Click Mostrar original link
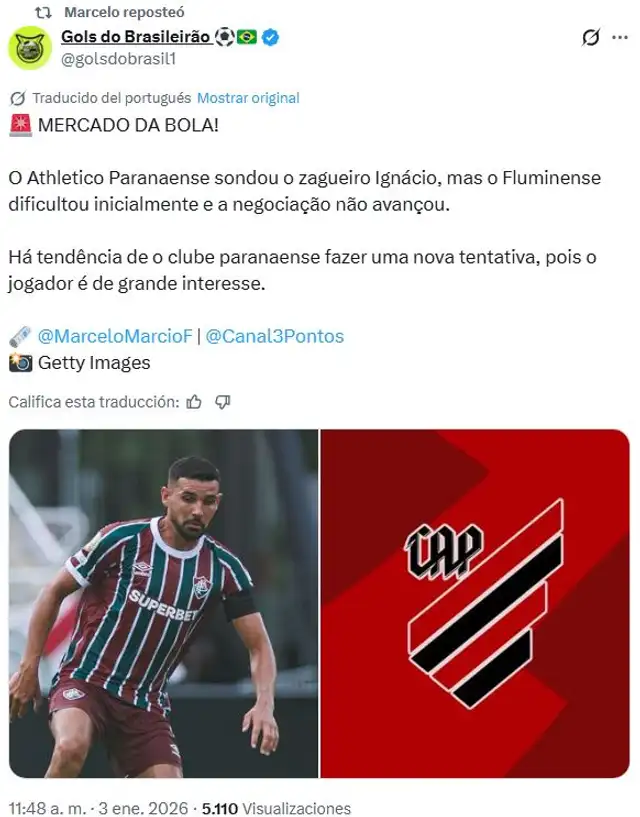This screenshot has width=640, height=817. pyautogui.click(x=248, y=98)
